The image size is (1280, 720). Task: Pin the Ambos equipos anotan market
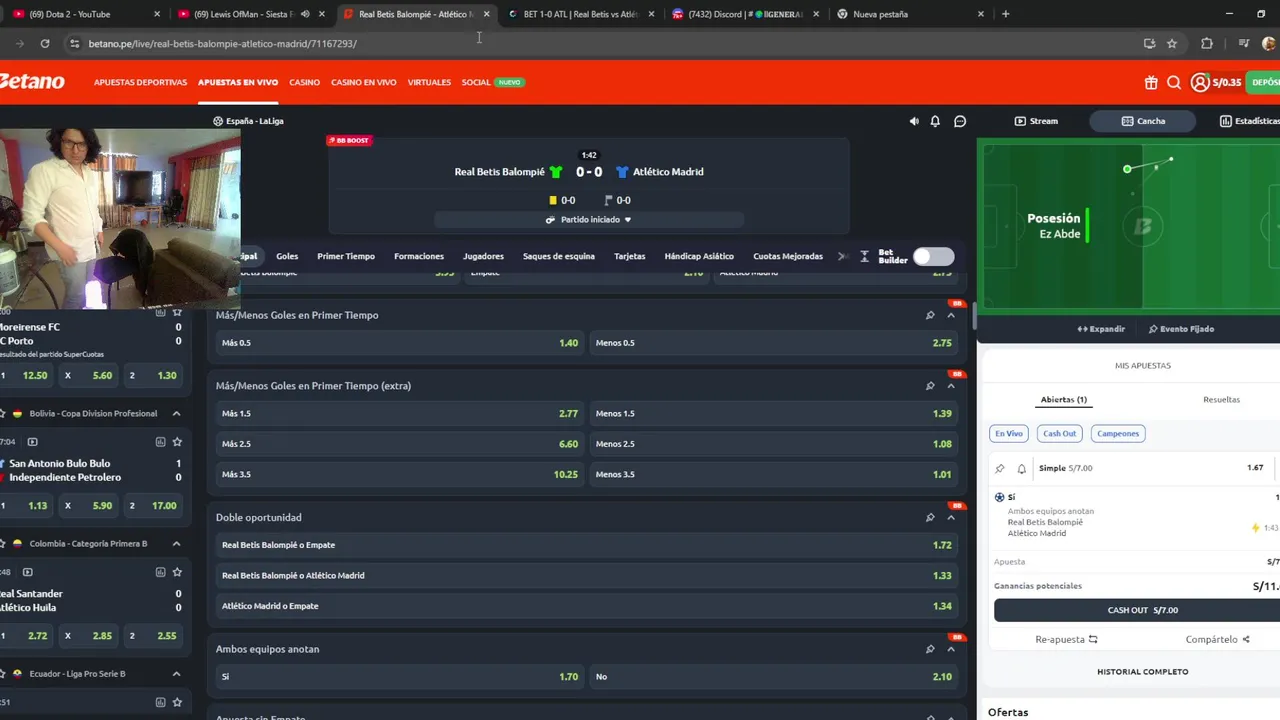pyautogui.click(x=930, y=649)
